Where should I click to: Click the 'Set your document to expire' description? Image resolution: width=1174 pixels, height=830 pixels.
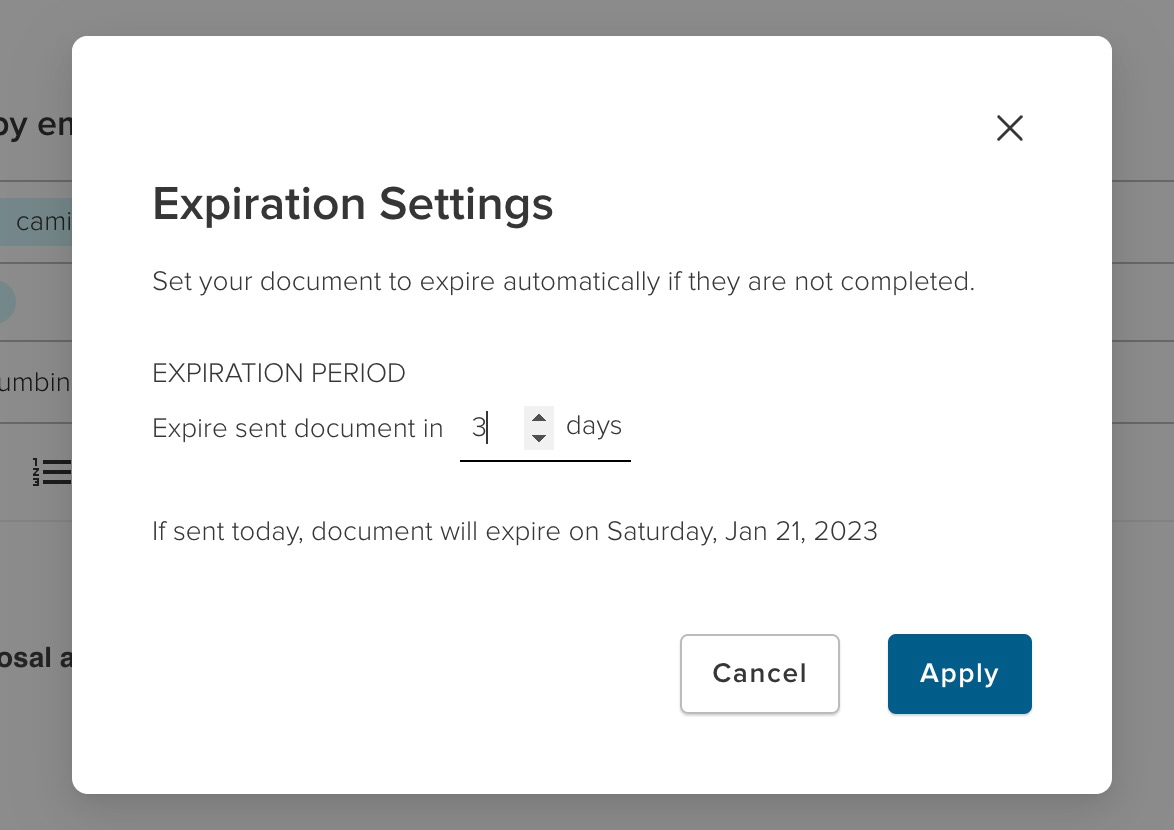click(563, 282)
